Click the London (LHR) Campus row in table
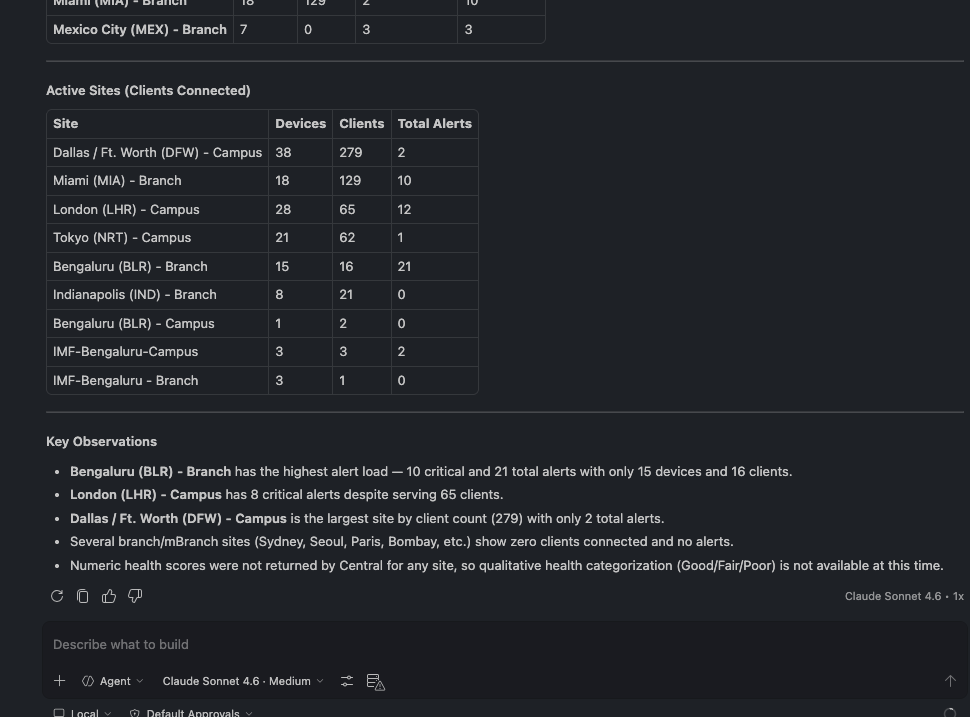Screen dimensions: 970x717 click(126, 209)
